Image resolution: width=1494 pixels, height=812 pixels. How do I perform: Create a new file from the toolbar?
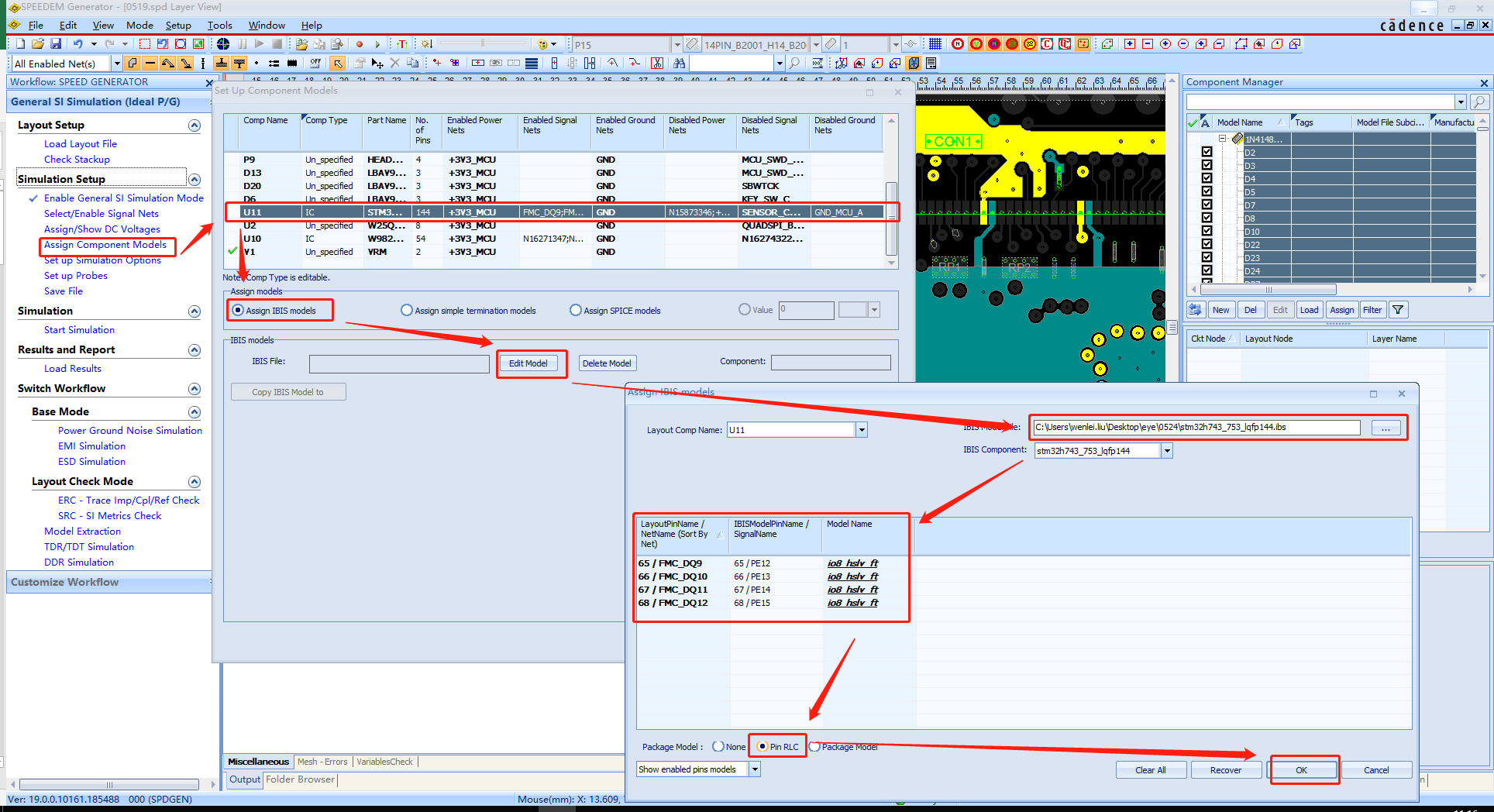(20, 44)
